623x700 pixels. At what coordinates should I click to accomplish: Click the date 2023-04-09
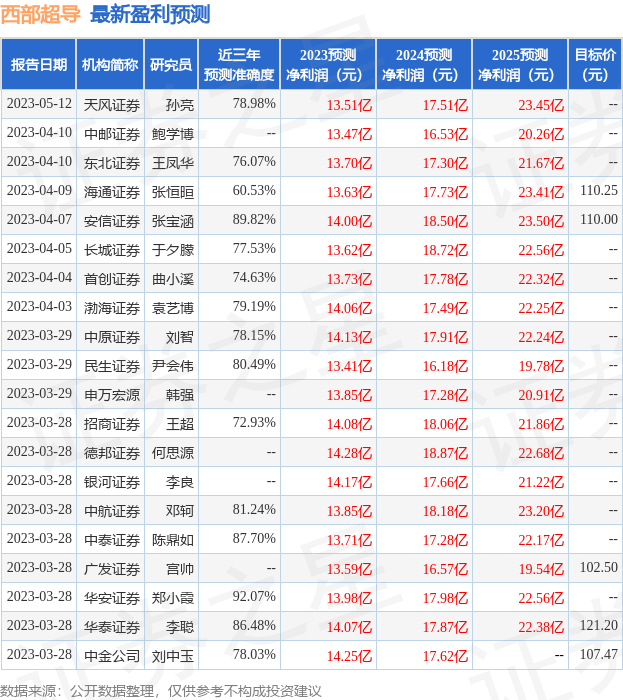[39, 191]
